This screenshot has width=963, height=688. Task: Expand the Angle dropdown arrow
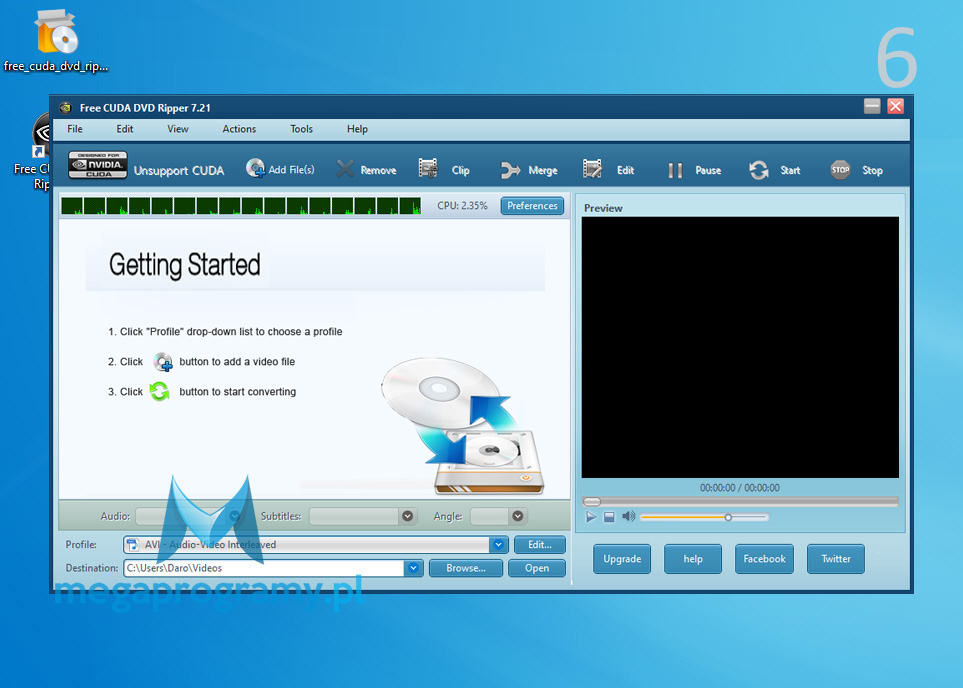click(x=518, y=517)
